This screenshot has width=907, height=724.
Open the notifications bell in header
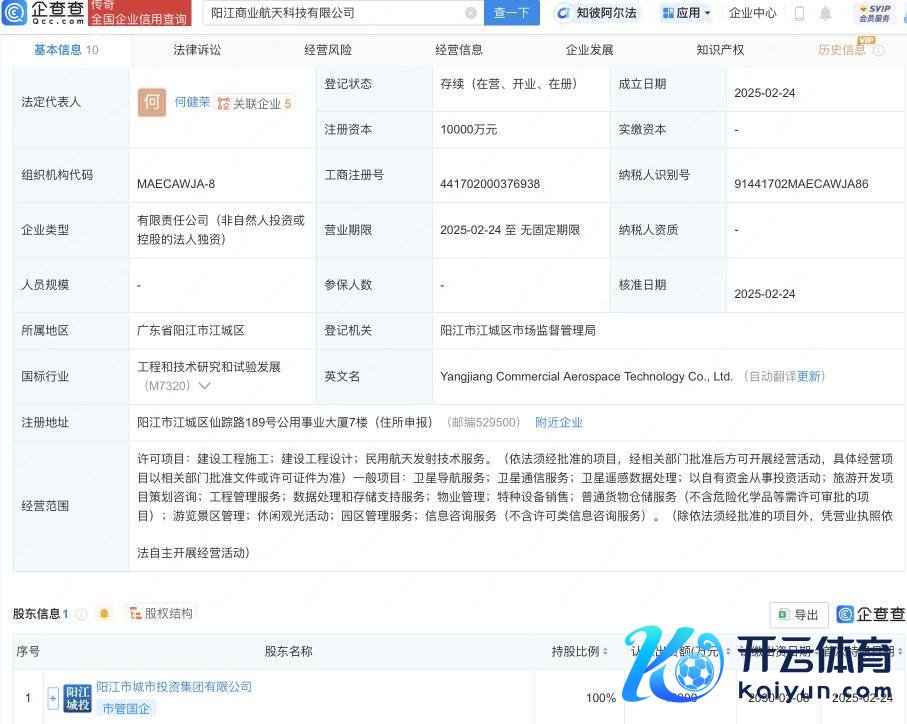tap(825, 13)
